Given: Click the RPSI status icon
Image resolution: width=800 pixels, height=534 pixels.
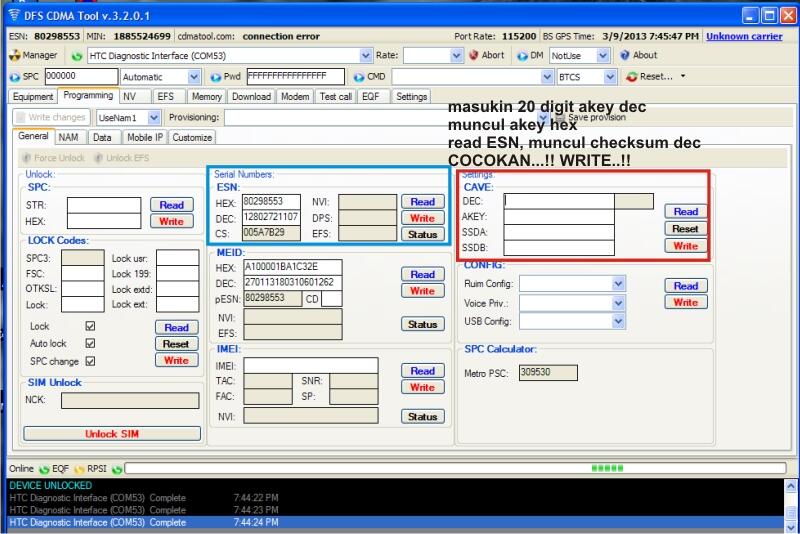Looking at the screenshot, I should [x=117, y=469].
